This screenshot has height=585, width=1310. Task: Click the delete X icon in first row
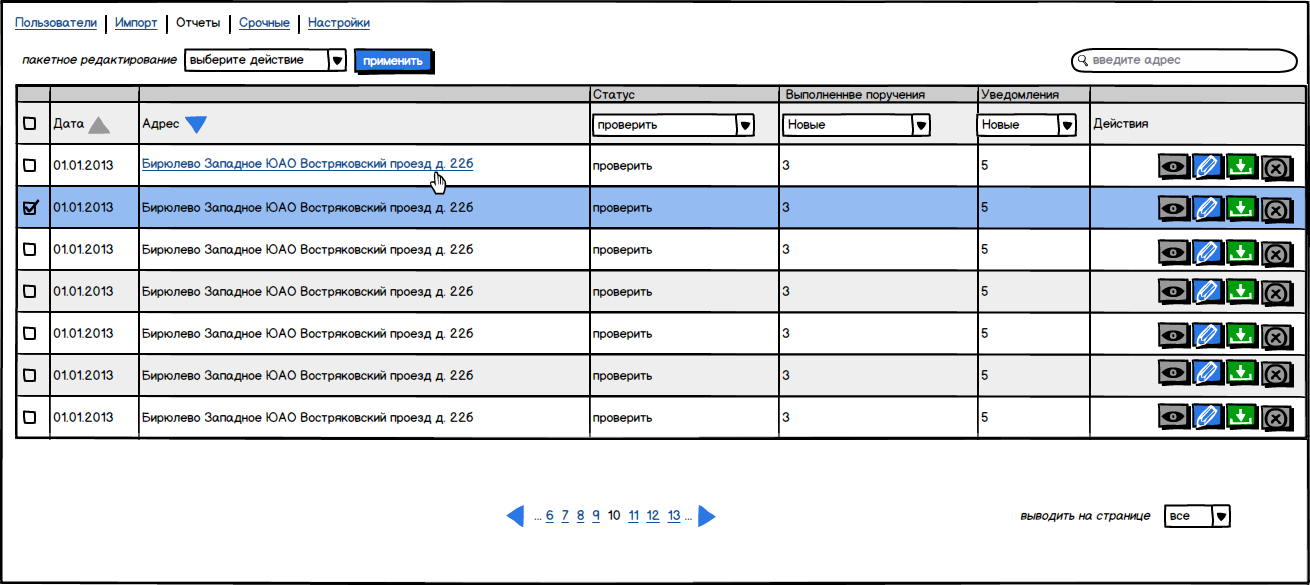point(1275,168)
